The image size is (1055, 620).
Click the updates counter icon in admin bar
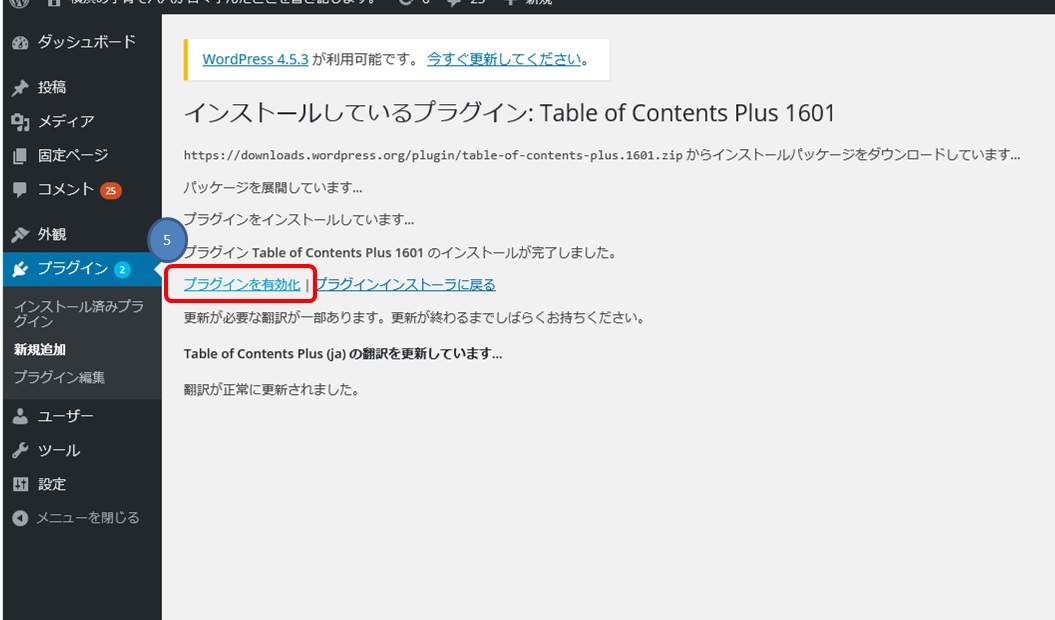click(x=415, y=5)
